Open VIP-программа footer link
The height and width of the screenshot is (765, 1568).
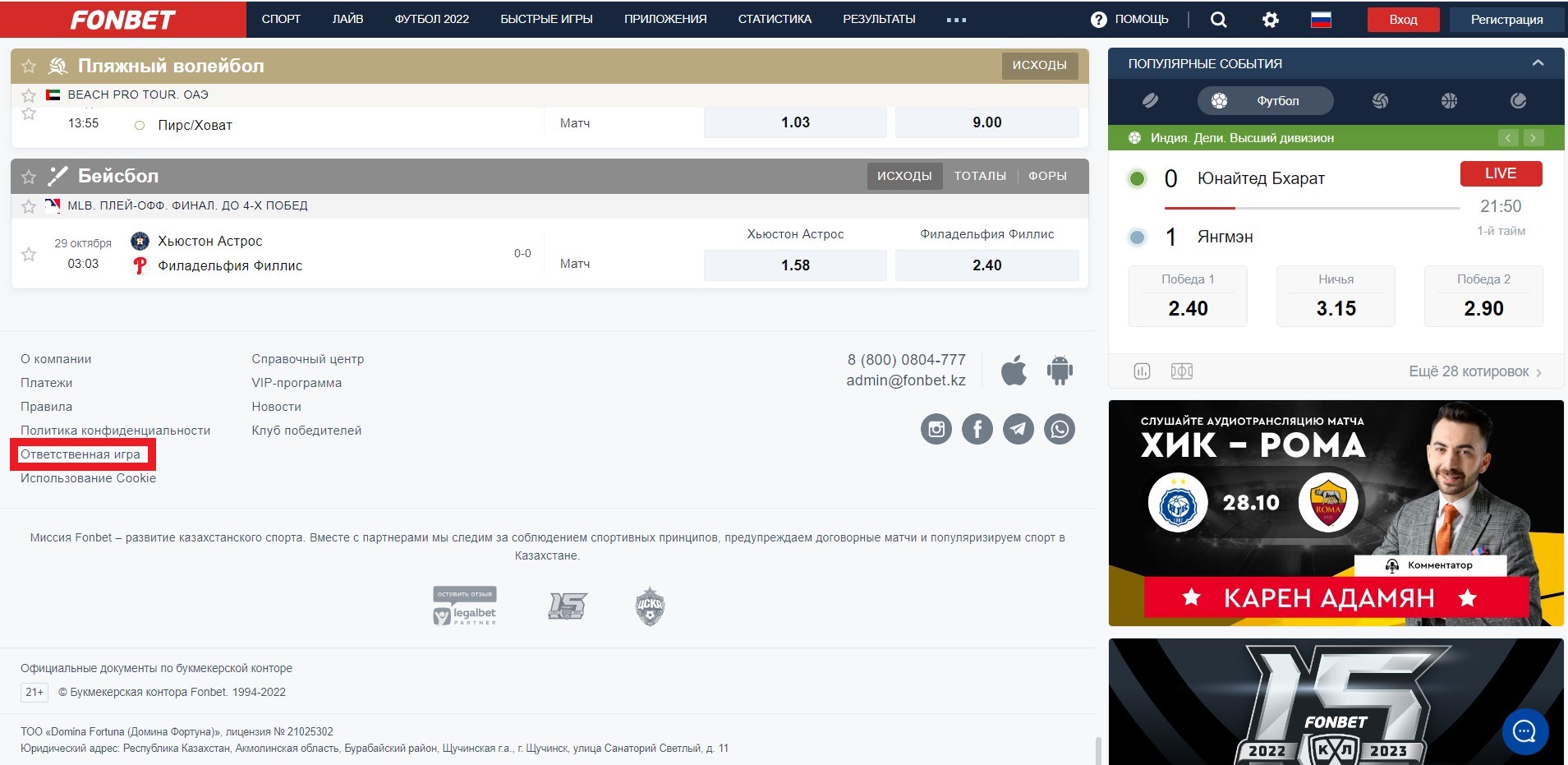(x=297, y=383)
